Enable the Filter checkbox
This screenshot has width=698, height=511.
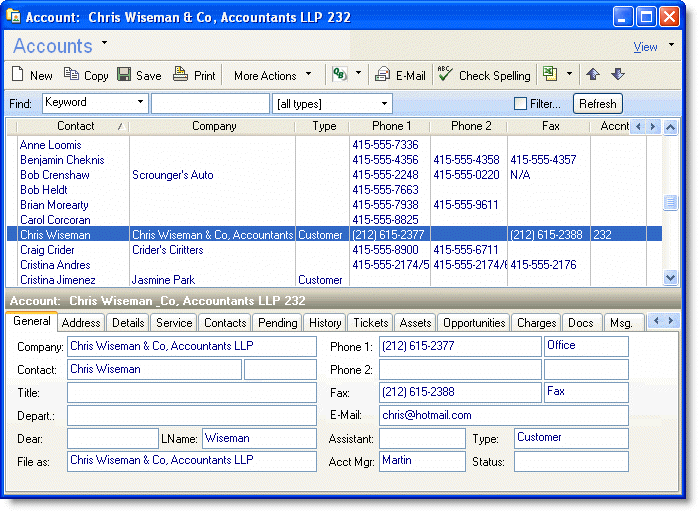click(520, 104)
